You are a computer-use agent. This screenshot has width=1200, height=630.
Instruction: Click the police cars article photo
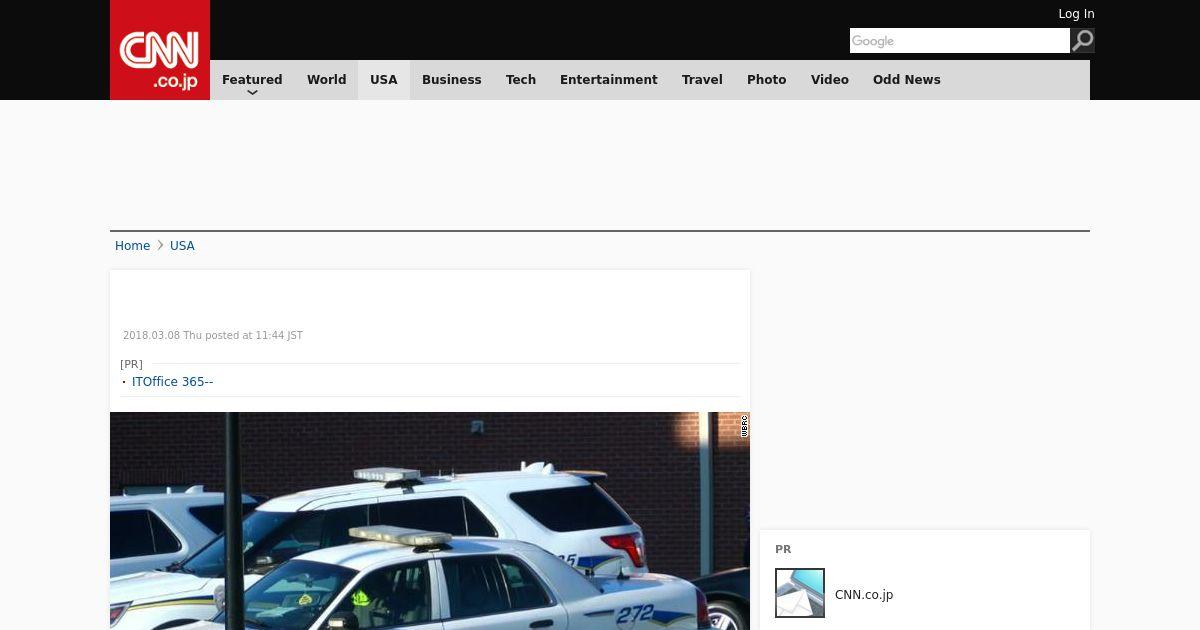point(430,521)
